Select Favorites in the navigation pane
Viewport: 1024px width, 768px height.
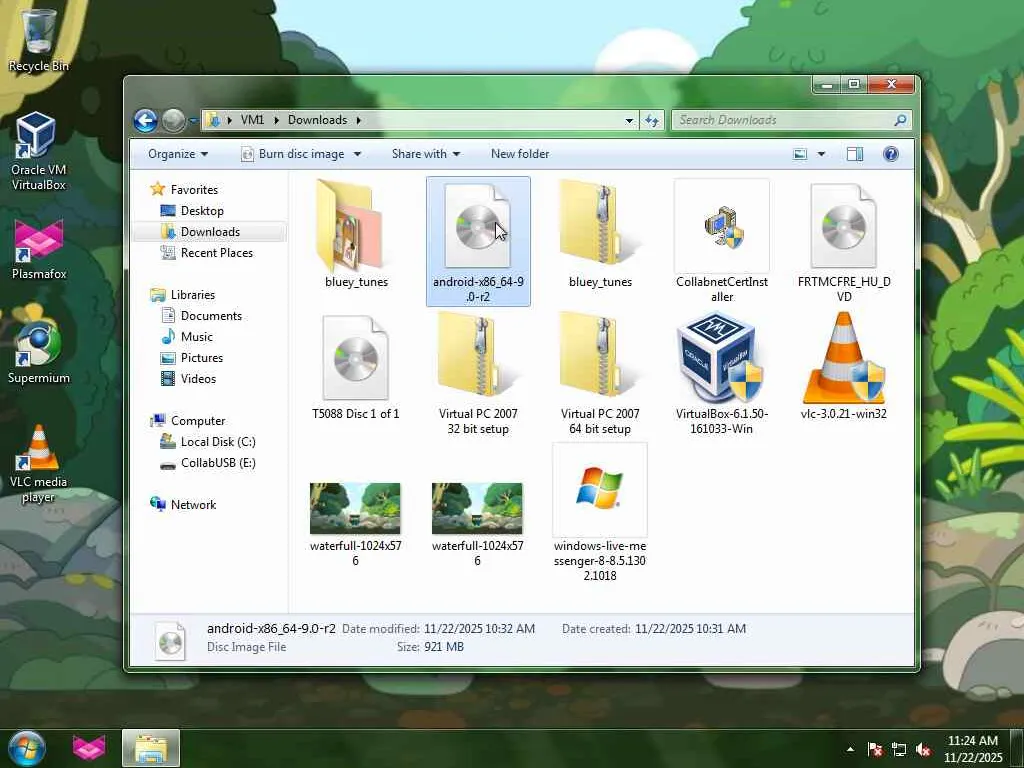[194, 190]
